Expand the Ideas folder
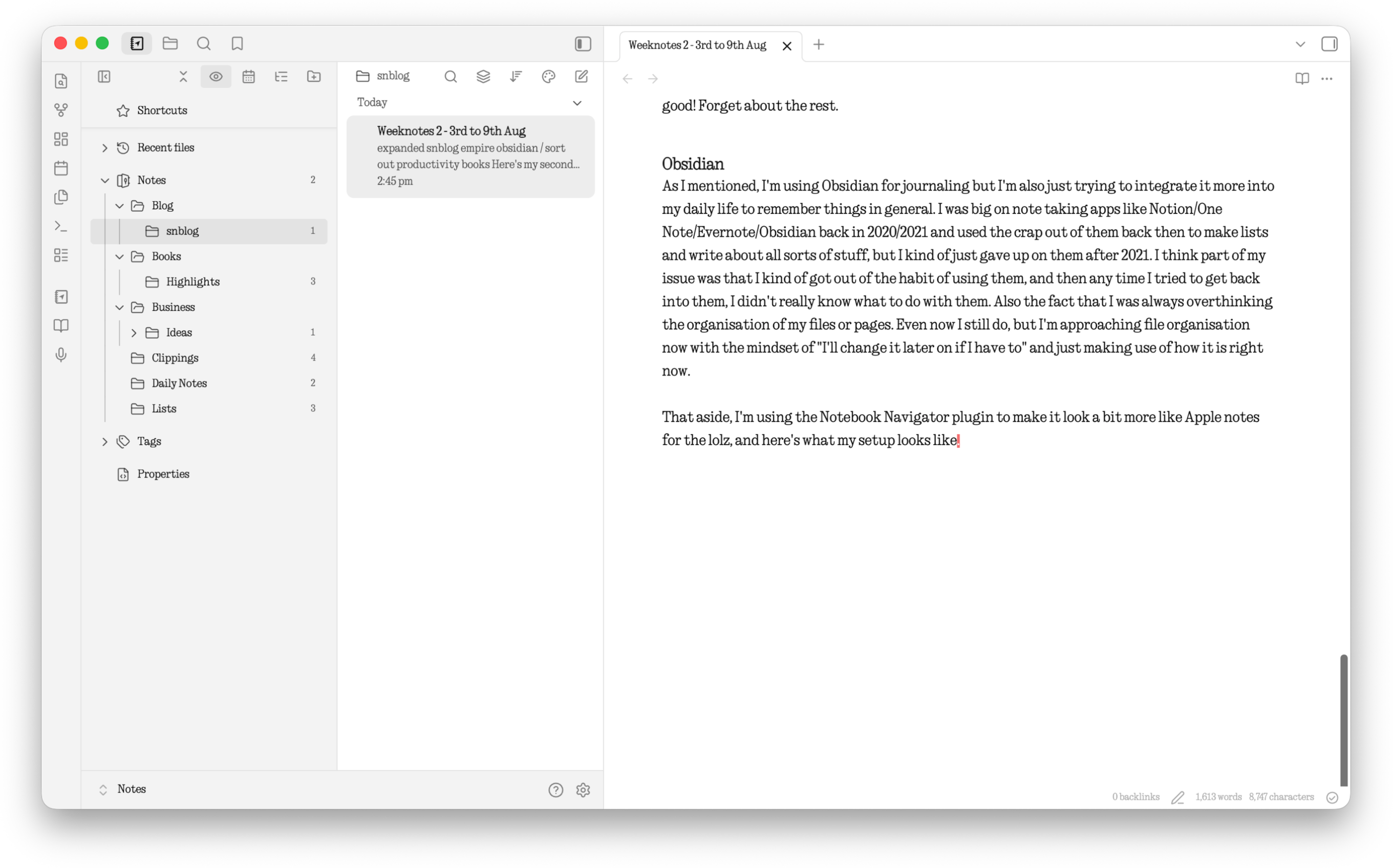This screenshot has height=868, width=1393. pyautogui.click(x=134, y=333)
